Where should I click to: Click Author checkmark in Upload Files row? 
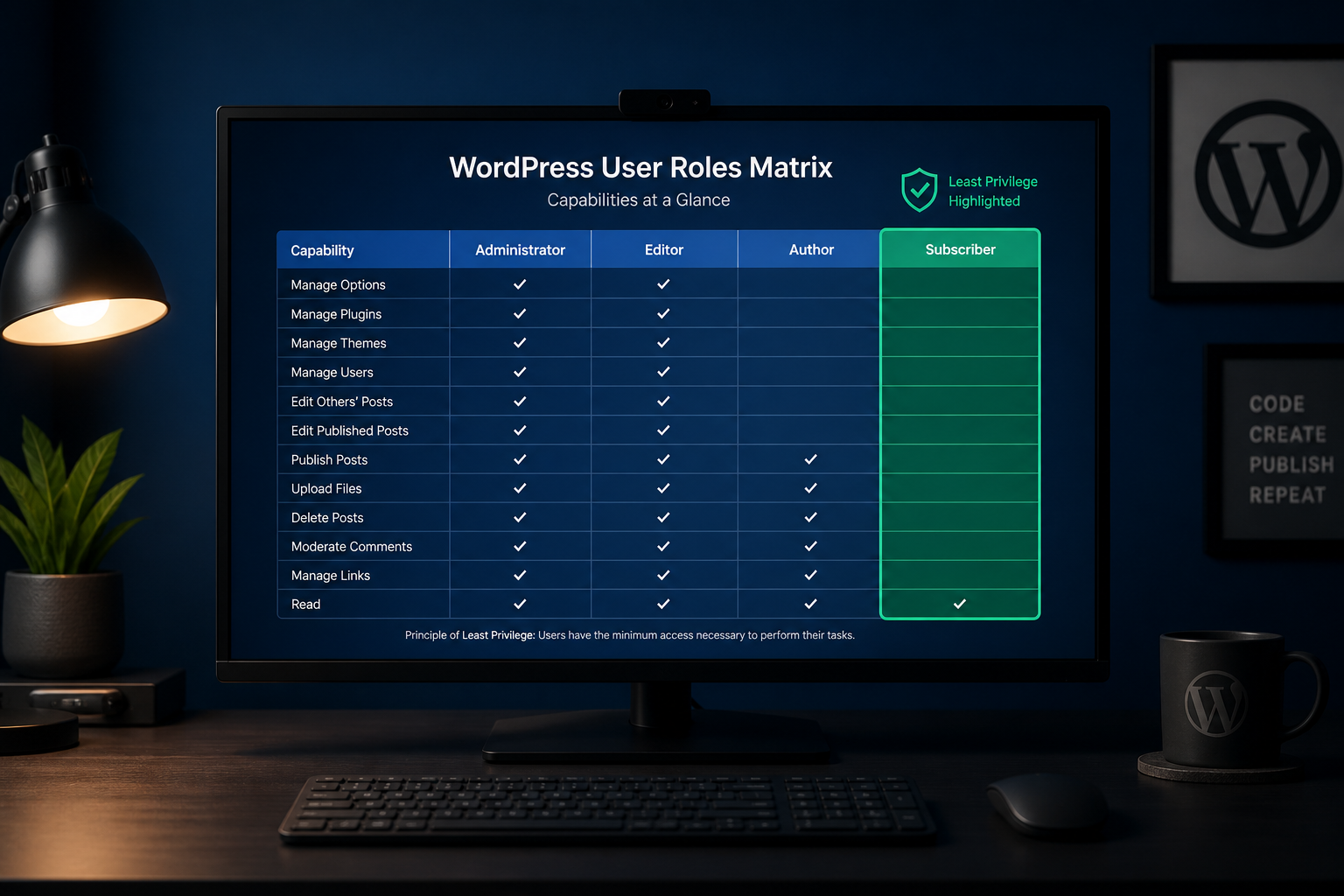[811, 488]
